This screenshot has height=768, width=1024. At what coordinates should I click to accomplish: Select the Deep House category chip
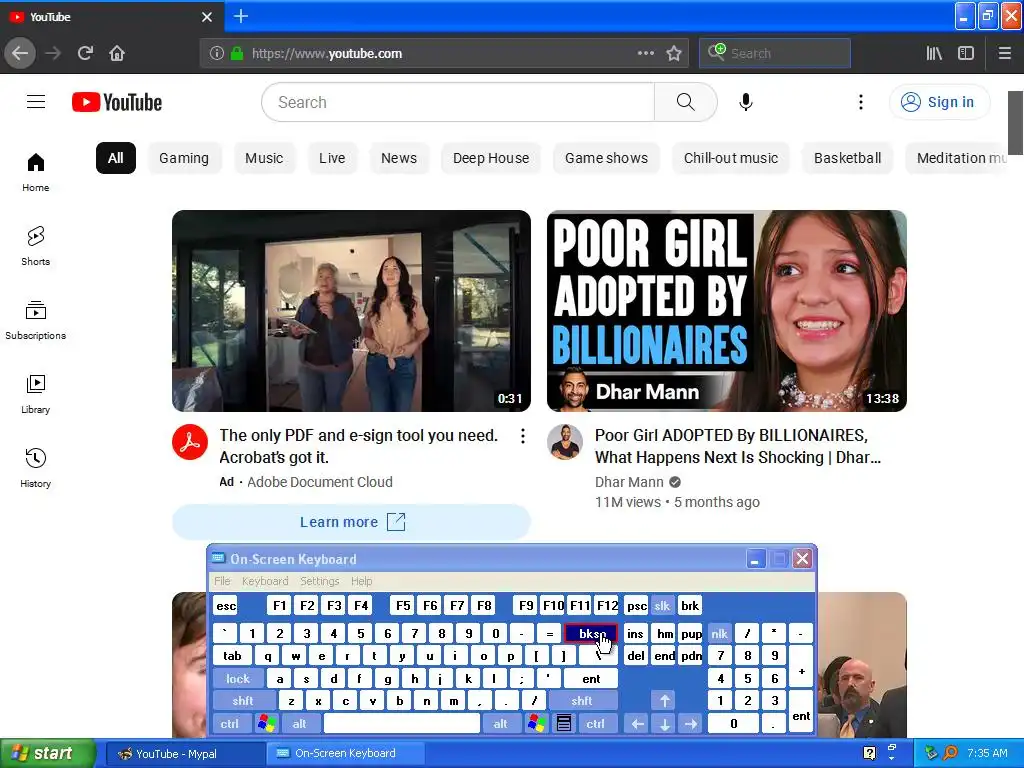491,158
